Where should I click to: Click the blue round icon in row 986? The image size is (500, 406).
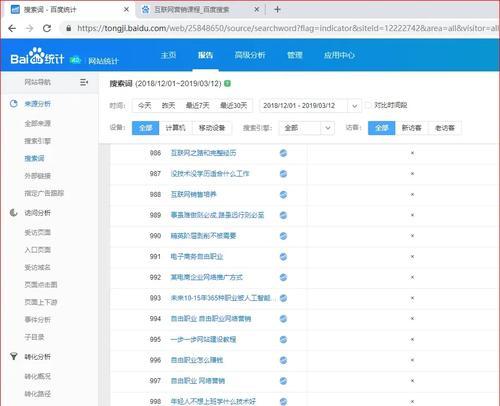(x=283, y=153)
